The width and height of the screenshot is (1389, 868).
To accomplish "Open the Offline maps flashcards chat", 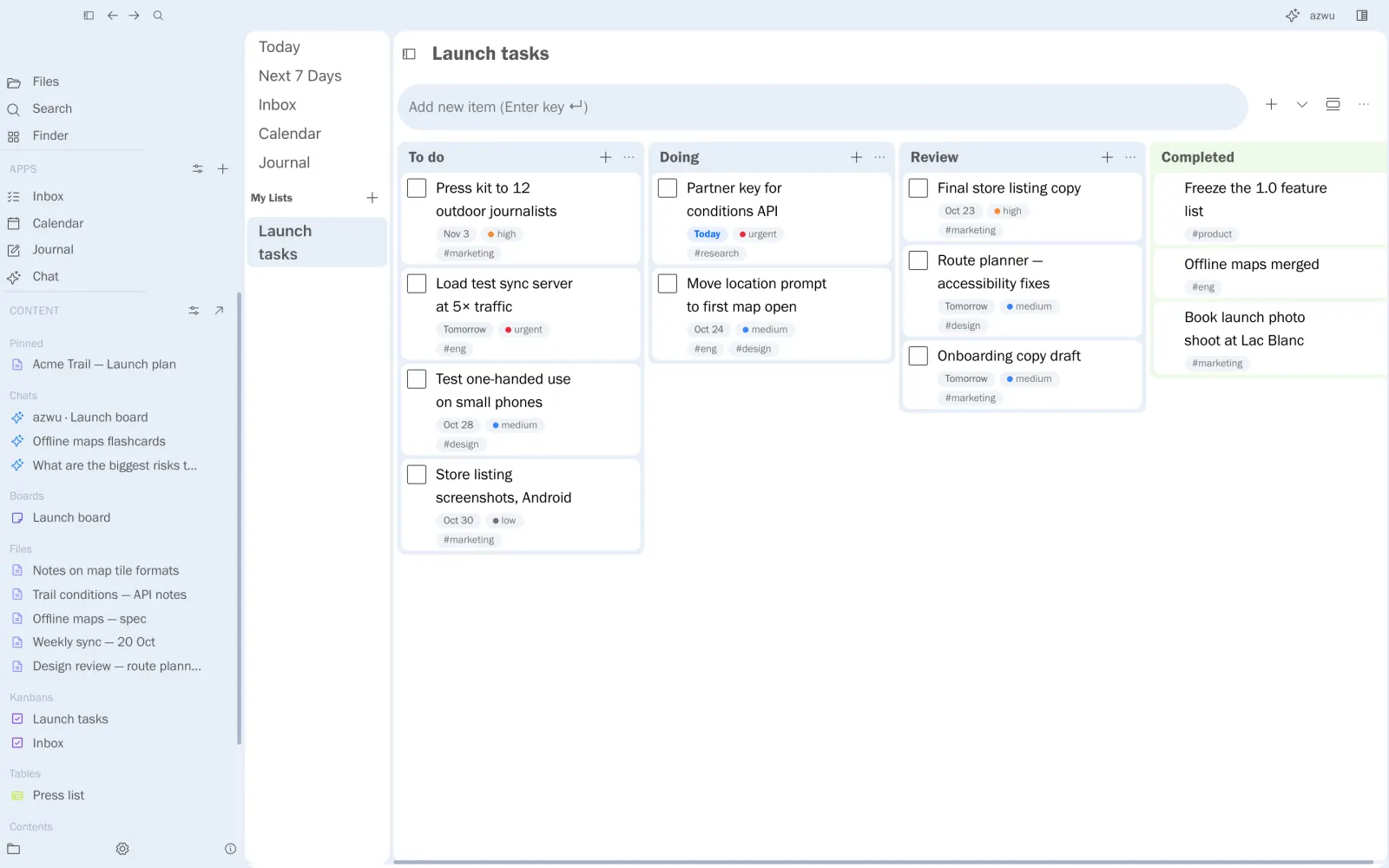I will 99,442.
